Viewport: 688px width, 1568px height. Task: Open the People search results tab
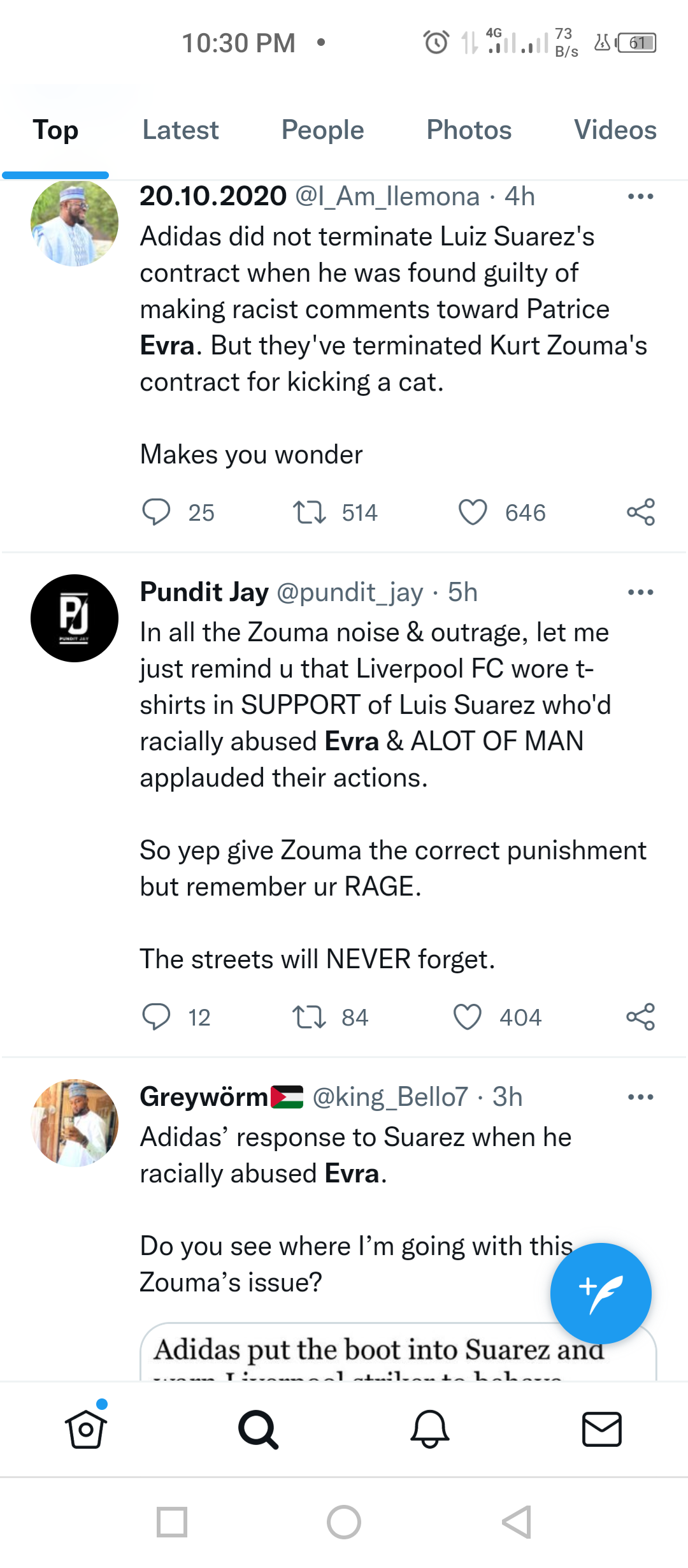[x=322, y=129]
